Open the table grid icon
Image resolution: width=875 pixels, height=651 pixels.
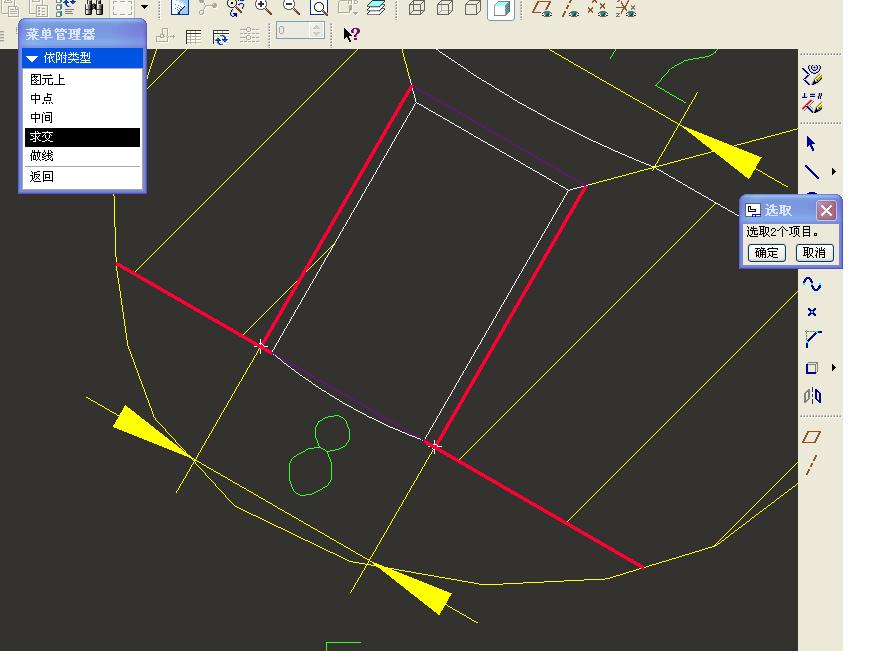(x=193, y=37)
